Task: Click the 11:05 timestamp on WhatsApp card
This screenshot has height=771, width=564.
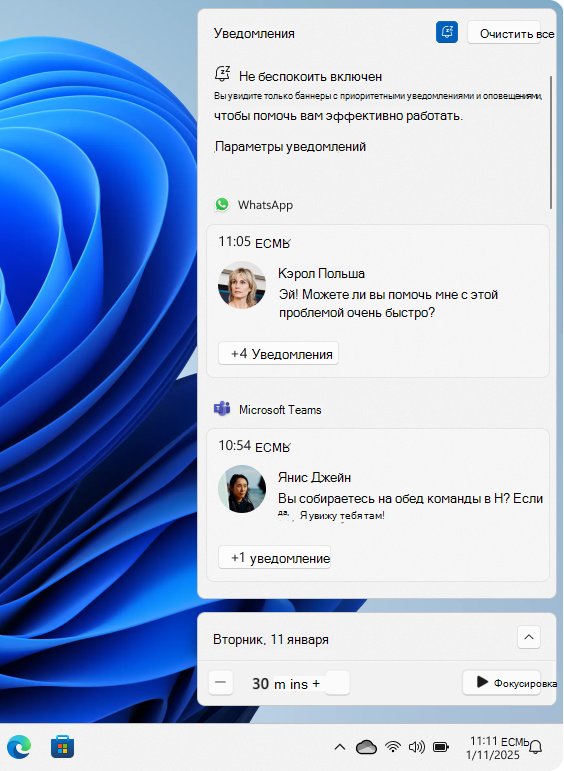Action: click(x=254, y=242)
